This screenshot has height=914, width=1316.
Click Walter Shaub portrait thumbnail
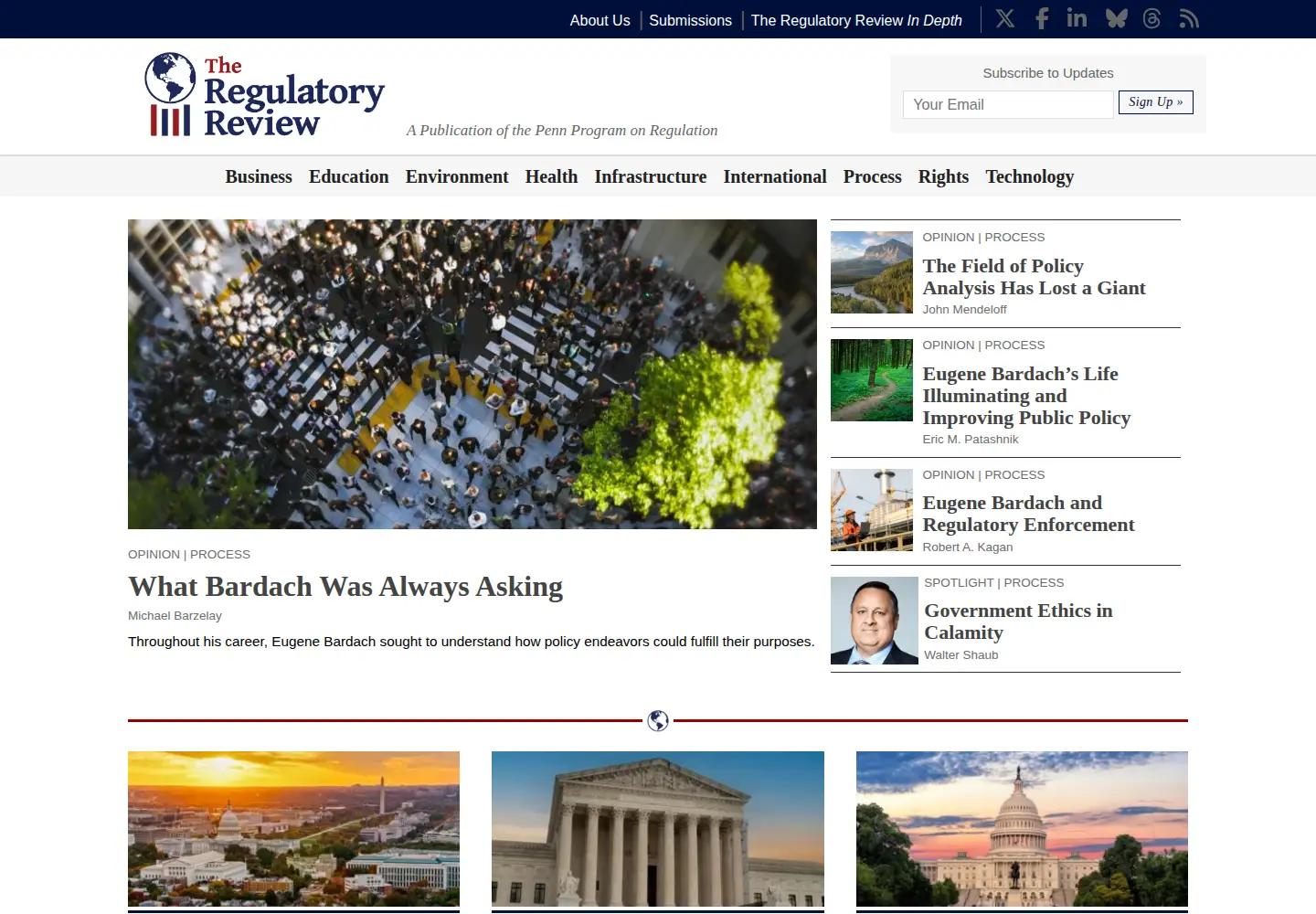point(875,621)
